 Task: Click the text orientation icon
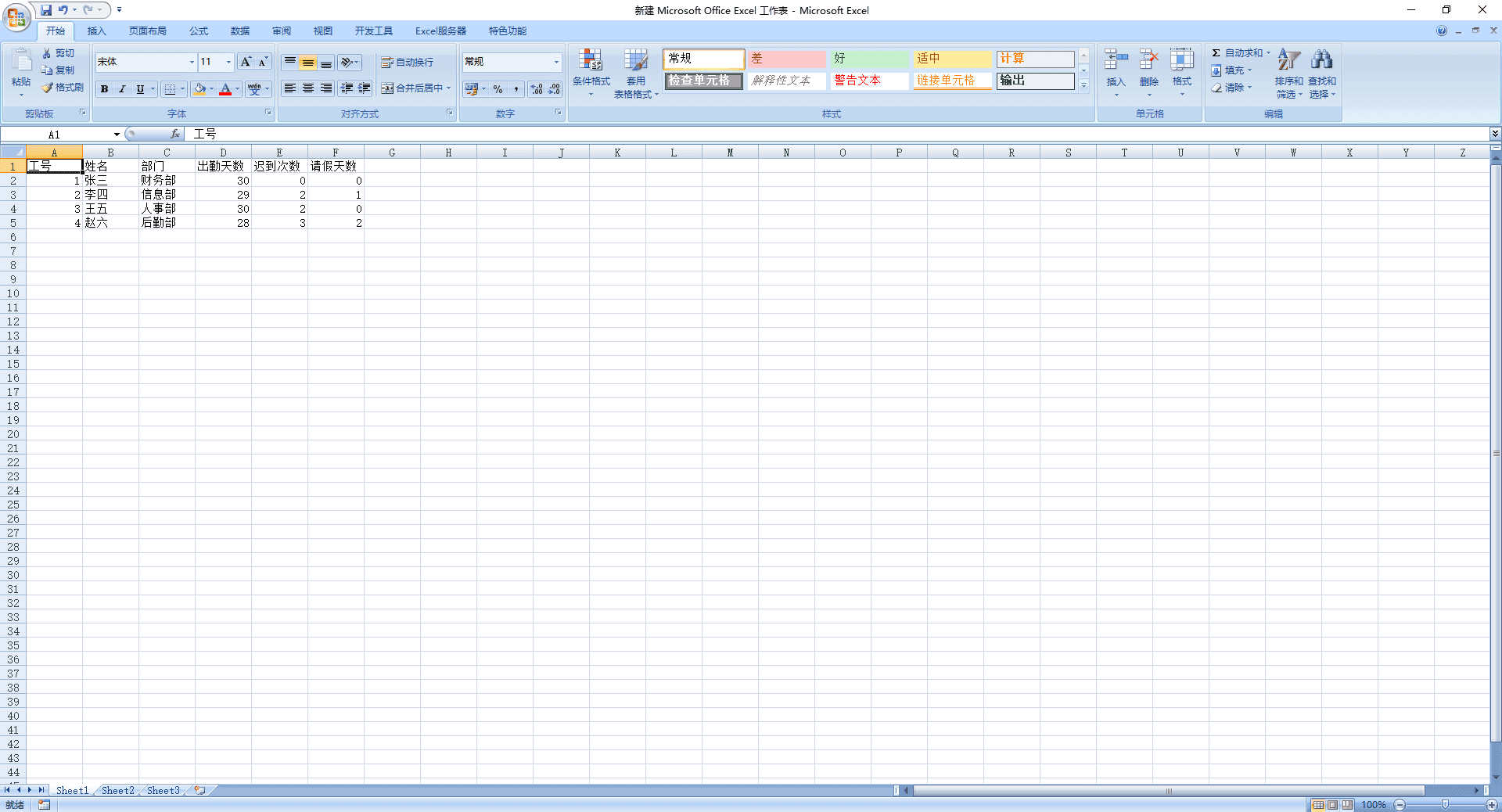coord(347,62)
